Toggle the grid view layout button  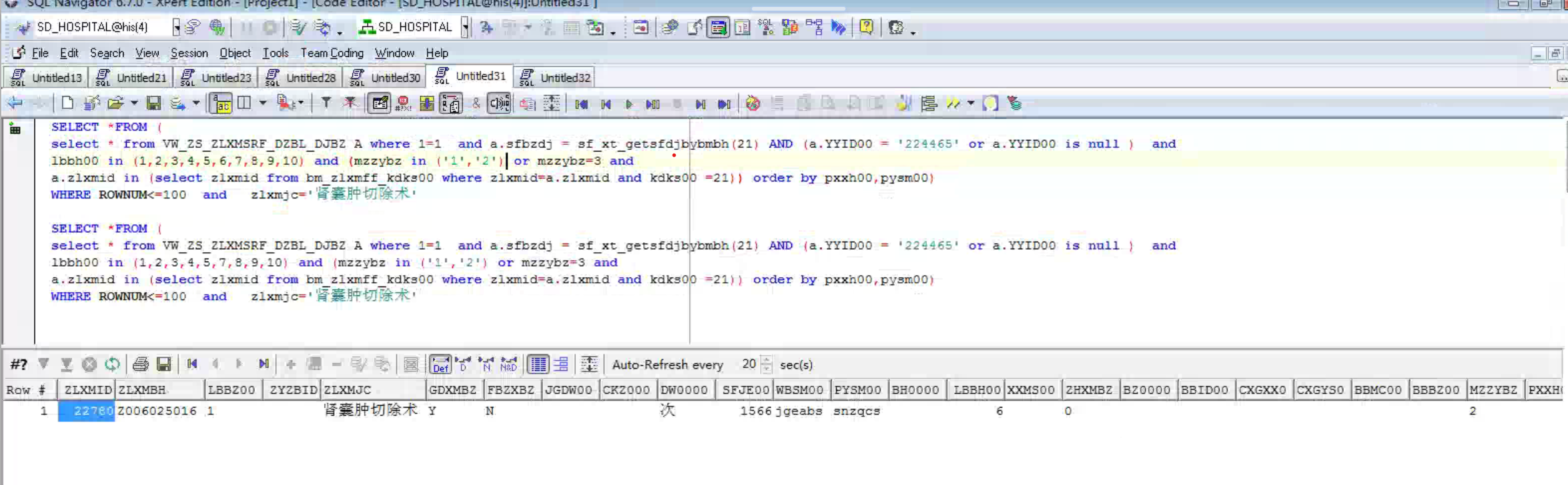click(x=538, y=364)
